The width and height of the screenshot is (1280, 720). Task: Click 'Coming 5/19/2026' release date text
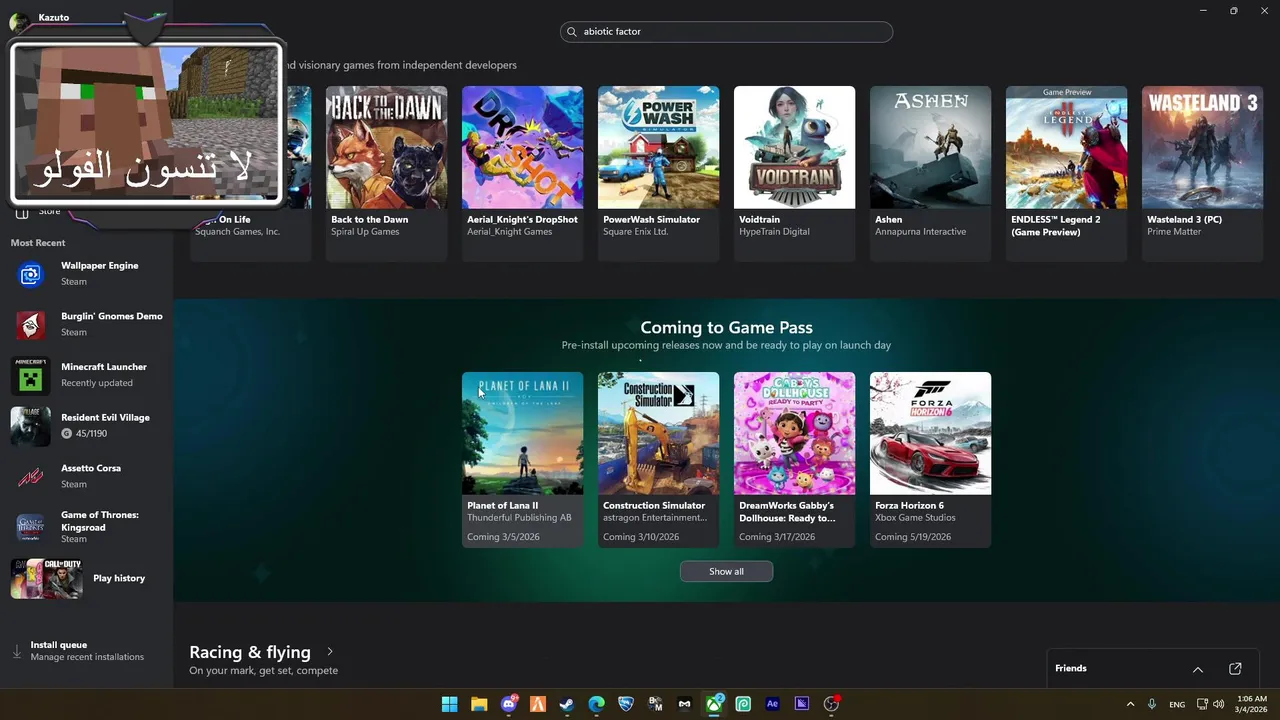914,537
